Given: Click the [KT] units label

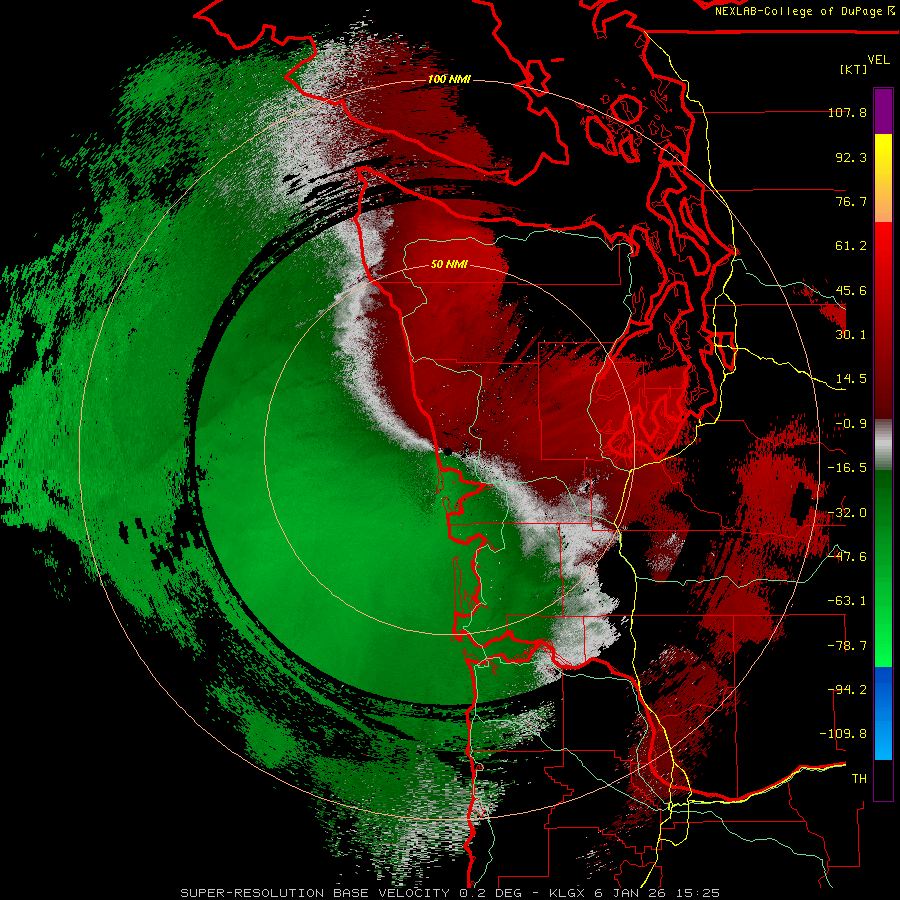Looking at the screenshot, I should (853, 69).
